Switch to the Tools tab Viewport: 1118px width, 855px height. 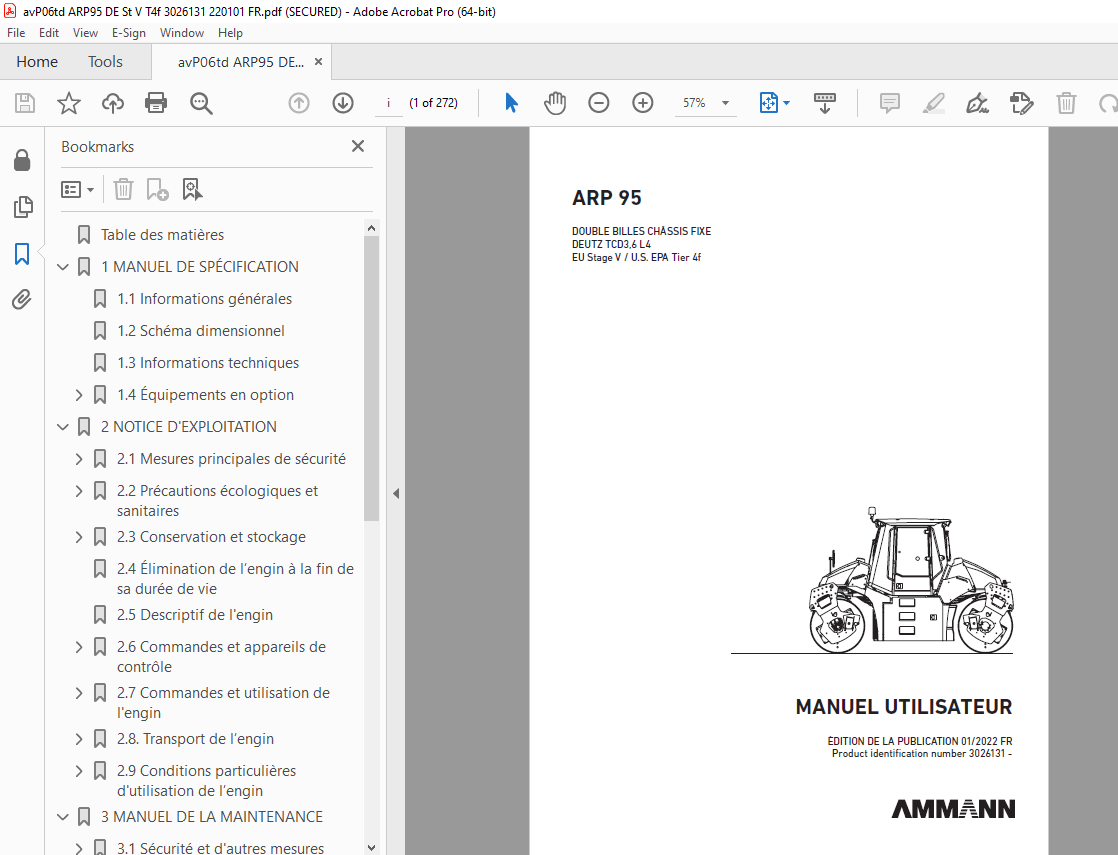106,62
